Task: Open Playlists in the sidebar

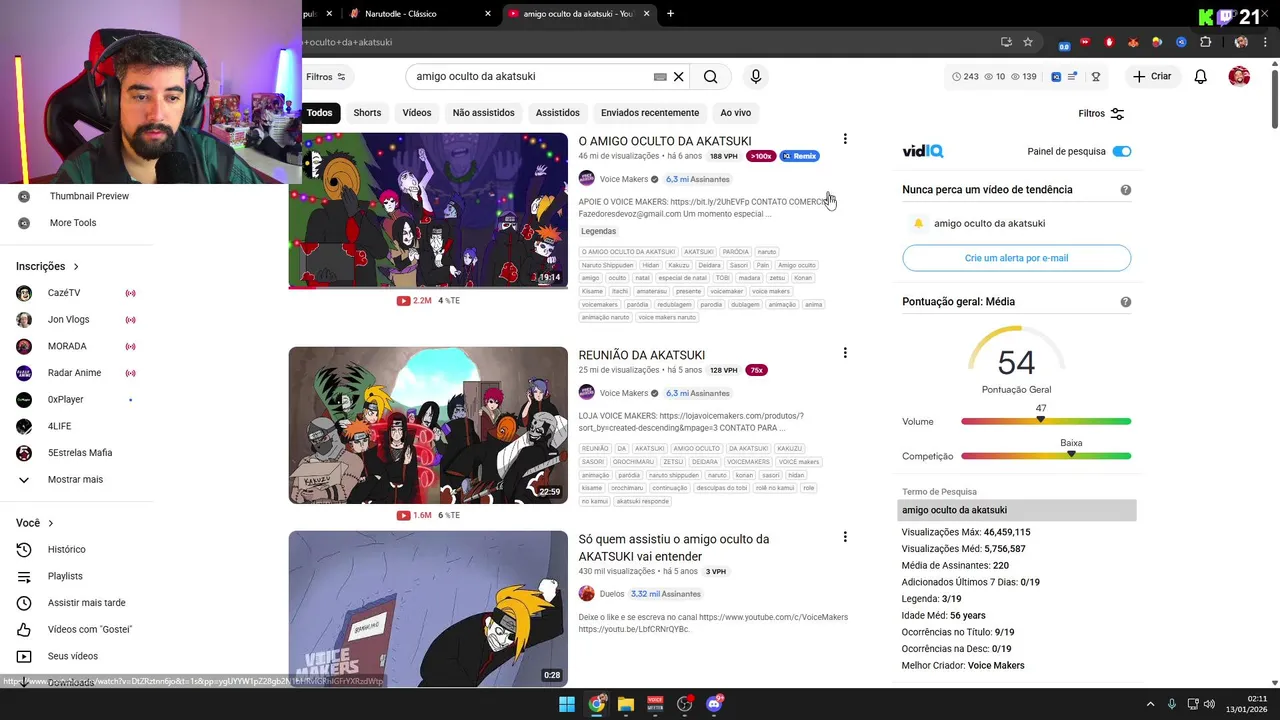Action: [x=65, y=577]
